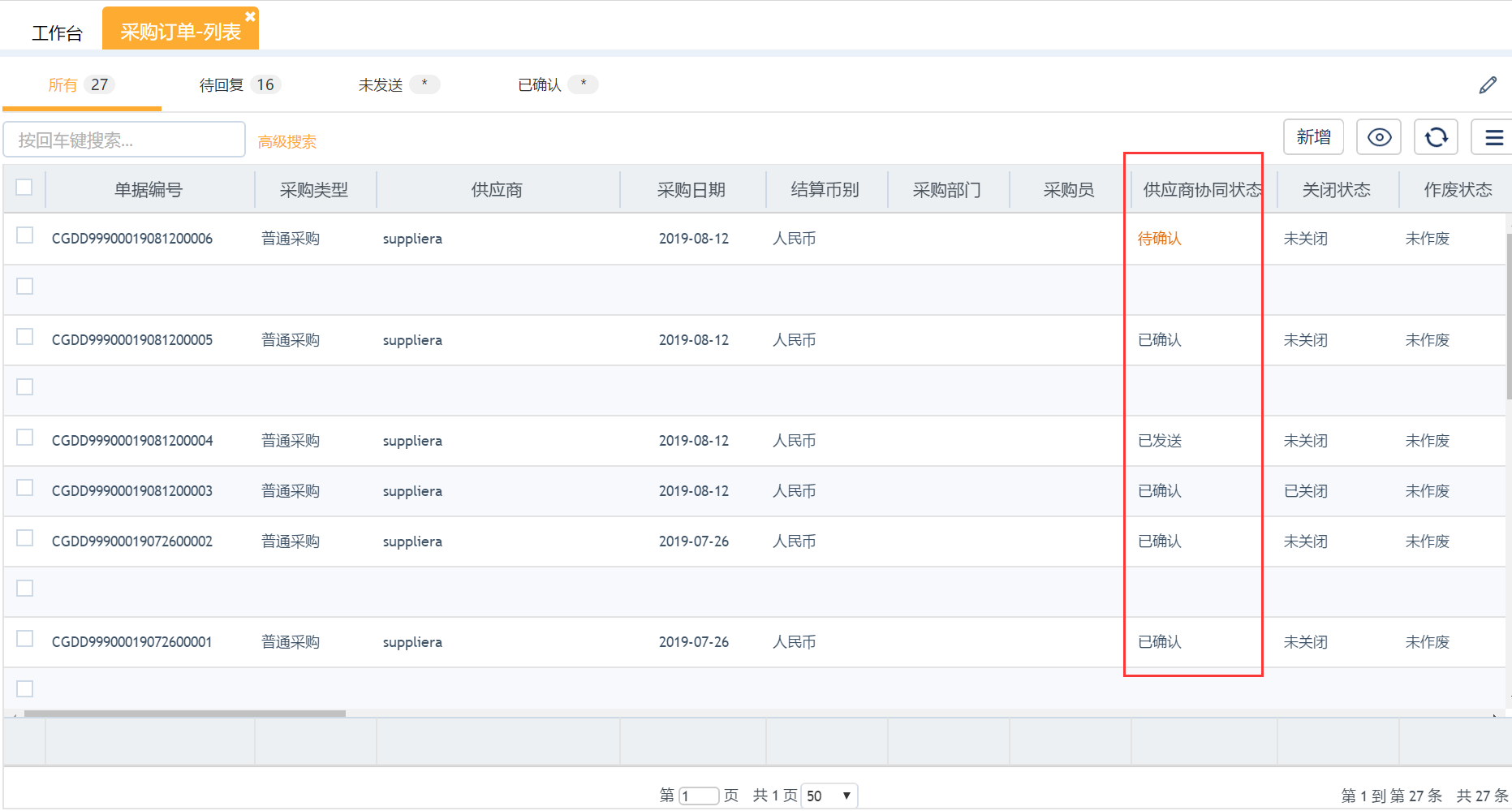Check row CGDD99900019072600002
The image size is (1512, 811).
click(x=25, y=538)
